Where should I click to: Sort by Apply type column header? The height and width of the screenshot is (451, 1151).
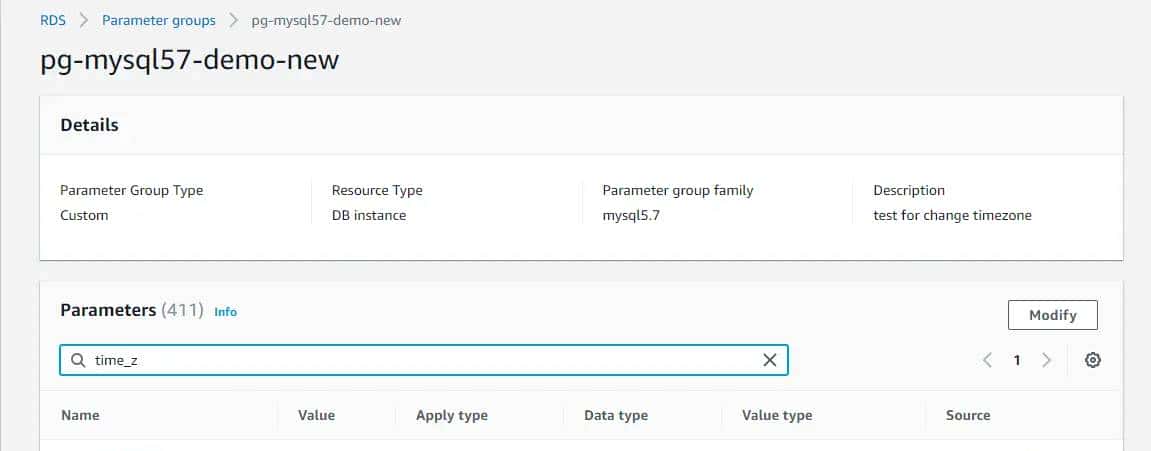(x=451, y=415)
